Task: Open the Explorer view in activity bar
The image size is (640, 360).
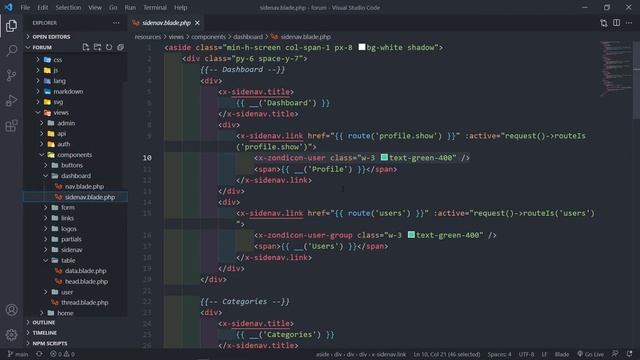Action: point(11,26)
